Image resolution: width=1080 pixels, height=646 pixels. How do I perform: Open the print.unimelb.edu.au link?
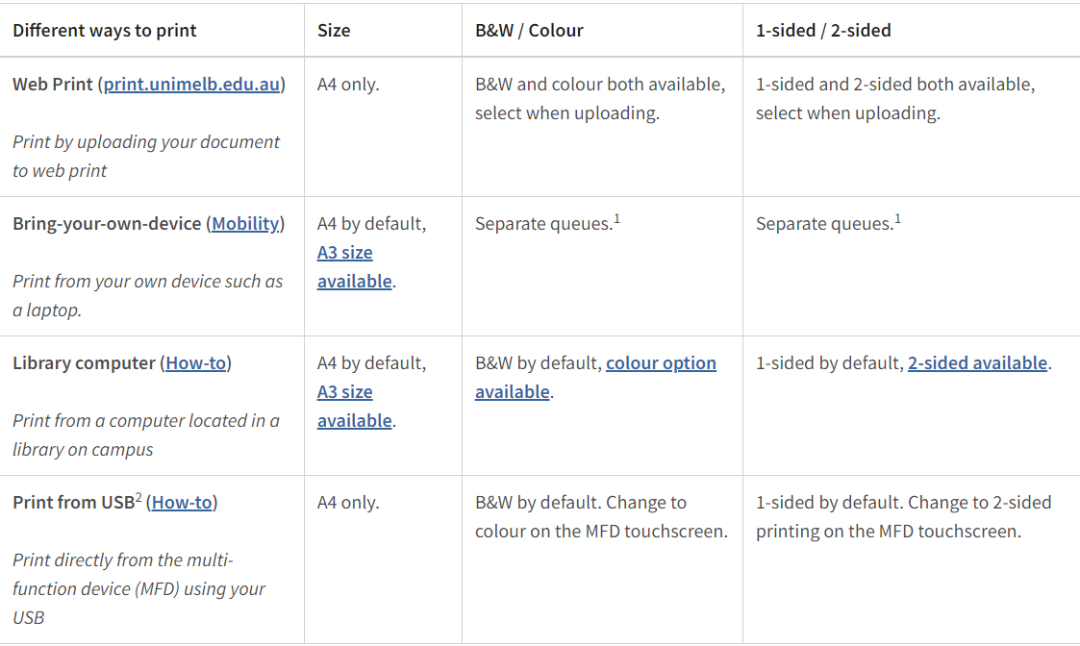[191, 84]
